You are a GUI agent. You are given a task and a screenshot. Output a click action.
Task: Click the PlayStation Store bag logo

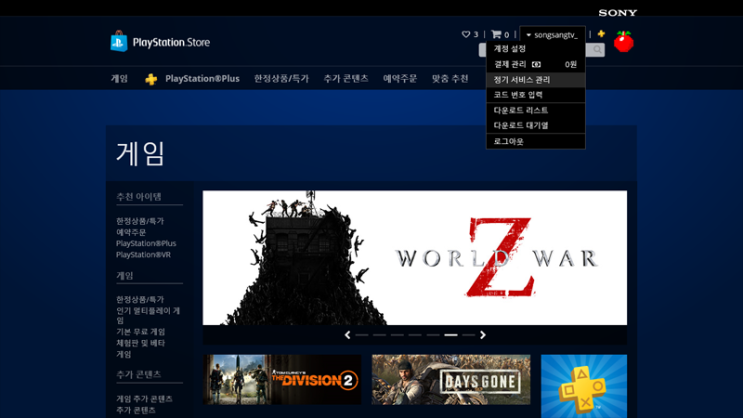pyautogui.click(x=119, y=41)
